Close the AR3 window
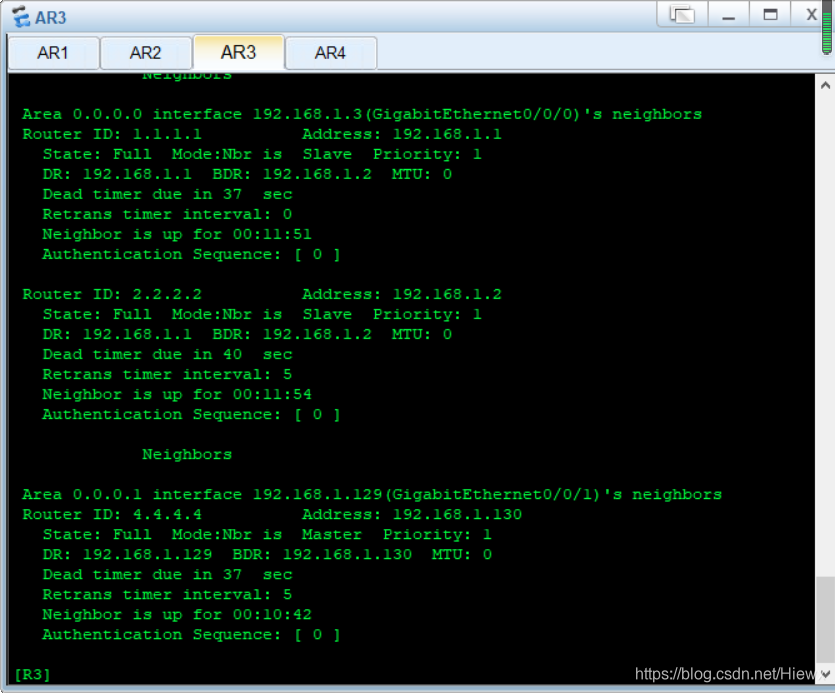835x693 pixels. 811,14
